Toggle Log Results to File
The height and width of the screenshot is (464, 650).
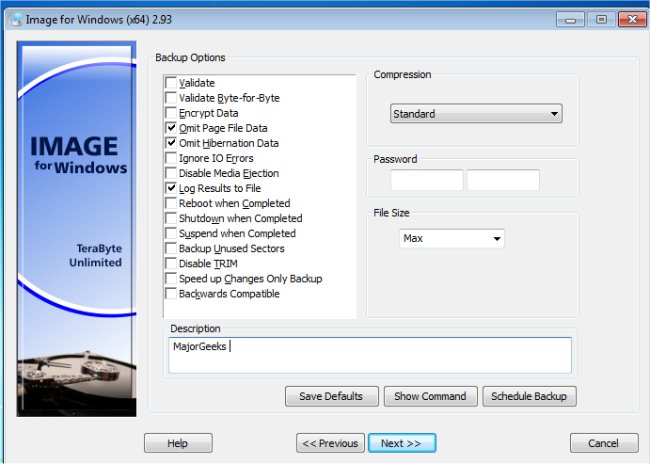[171, 188]
